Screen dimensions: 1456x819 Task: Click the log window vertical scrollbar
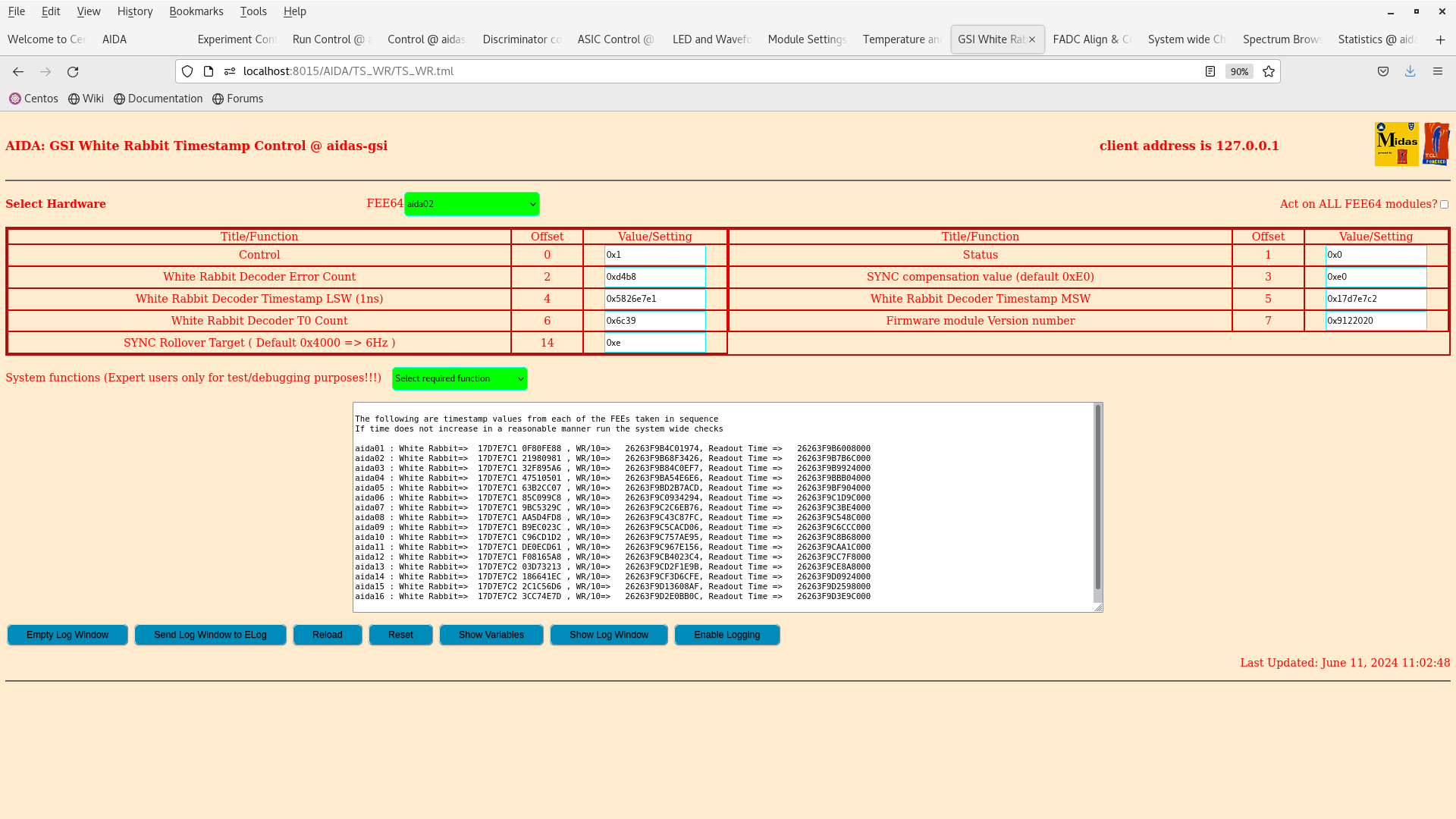[x=1097, y=497]
